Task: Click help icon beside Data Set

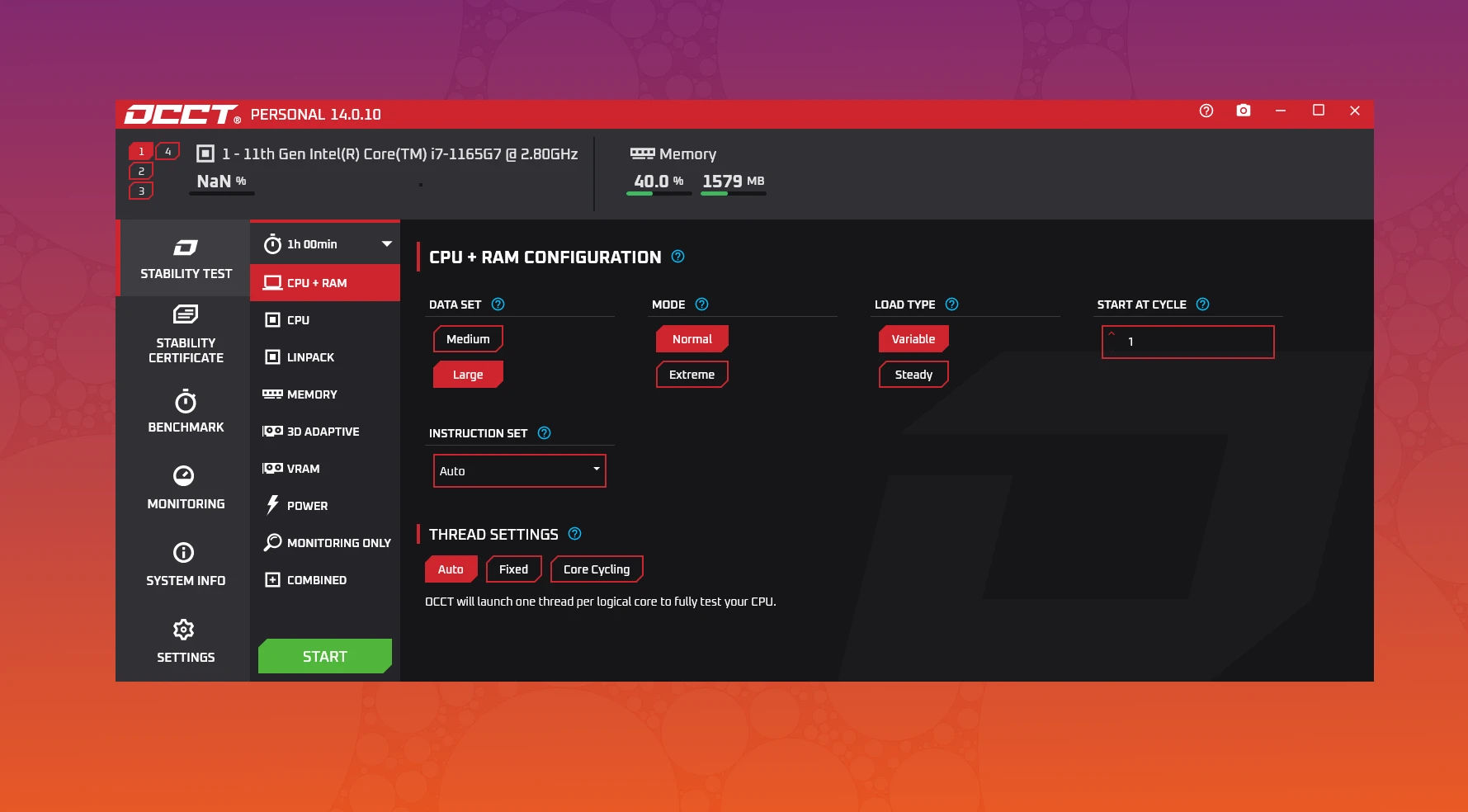Action: [x=498, y=304]
